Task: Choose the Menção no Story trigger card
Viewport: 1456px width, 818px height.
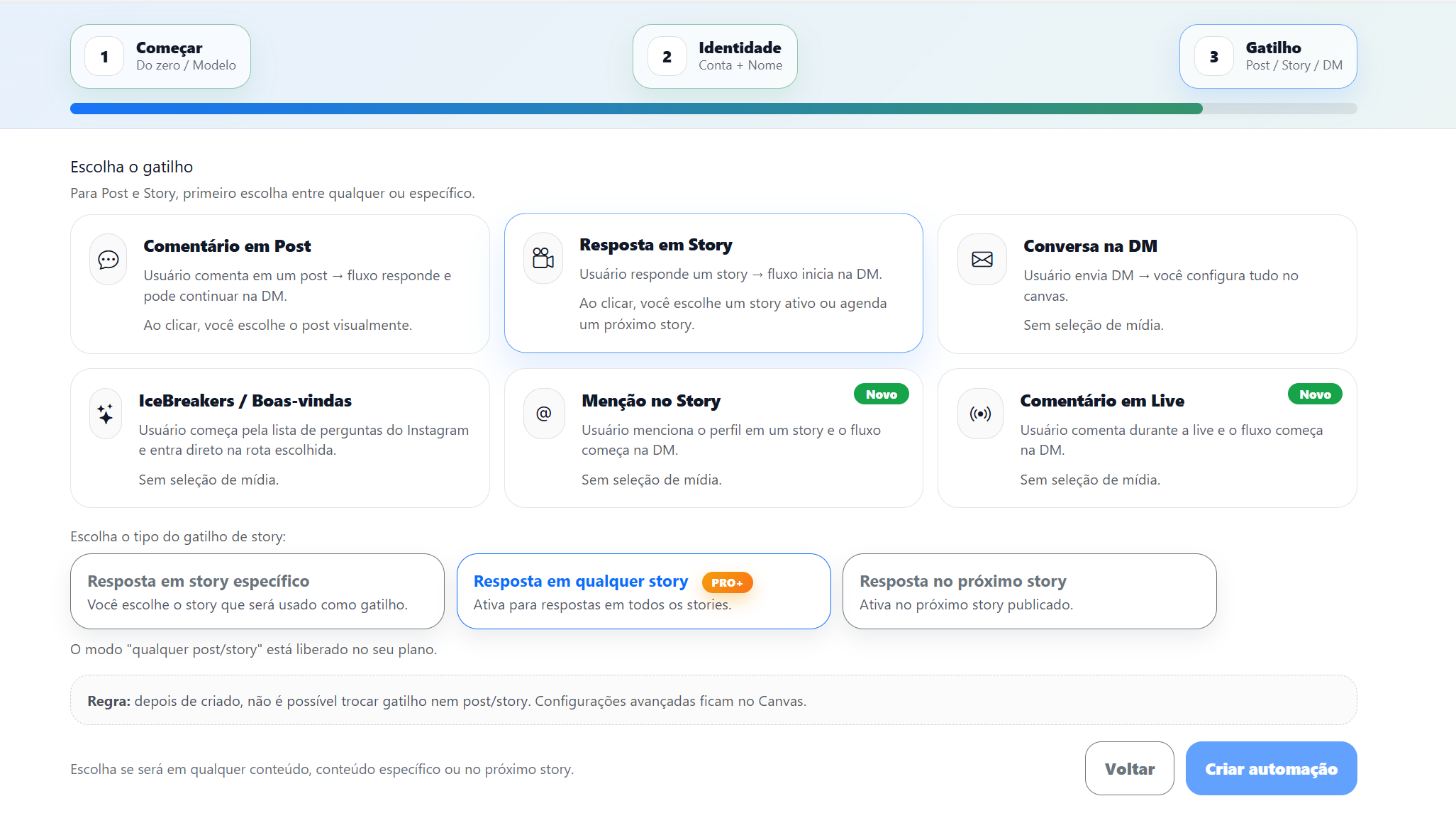Action: point(713,438)
